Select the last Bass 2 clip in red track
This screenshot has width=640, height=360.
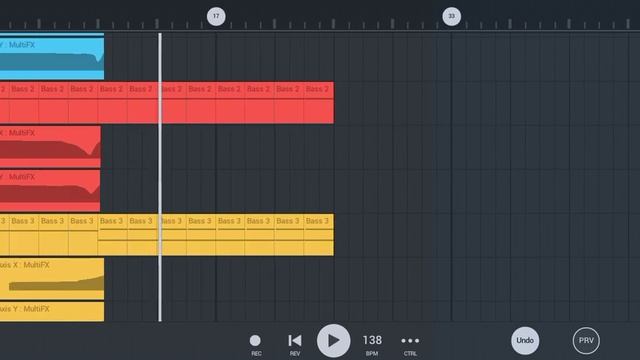click(318, 102)
